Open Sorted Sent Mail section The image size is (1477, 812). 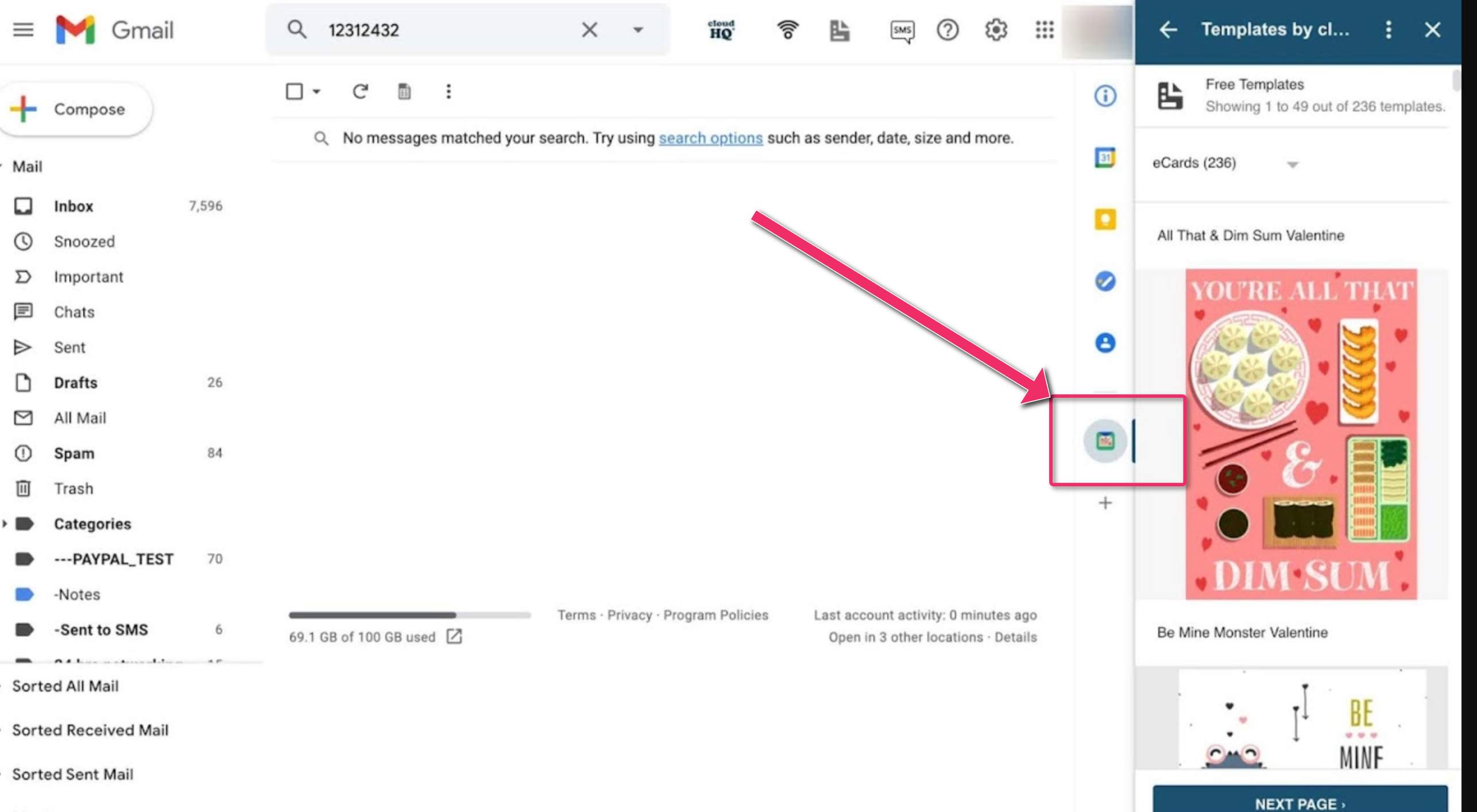(72, 774)
